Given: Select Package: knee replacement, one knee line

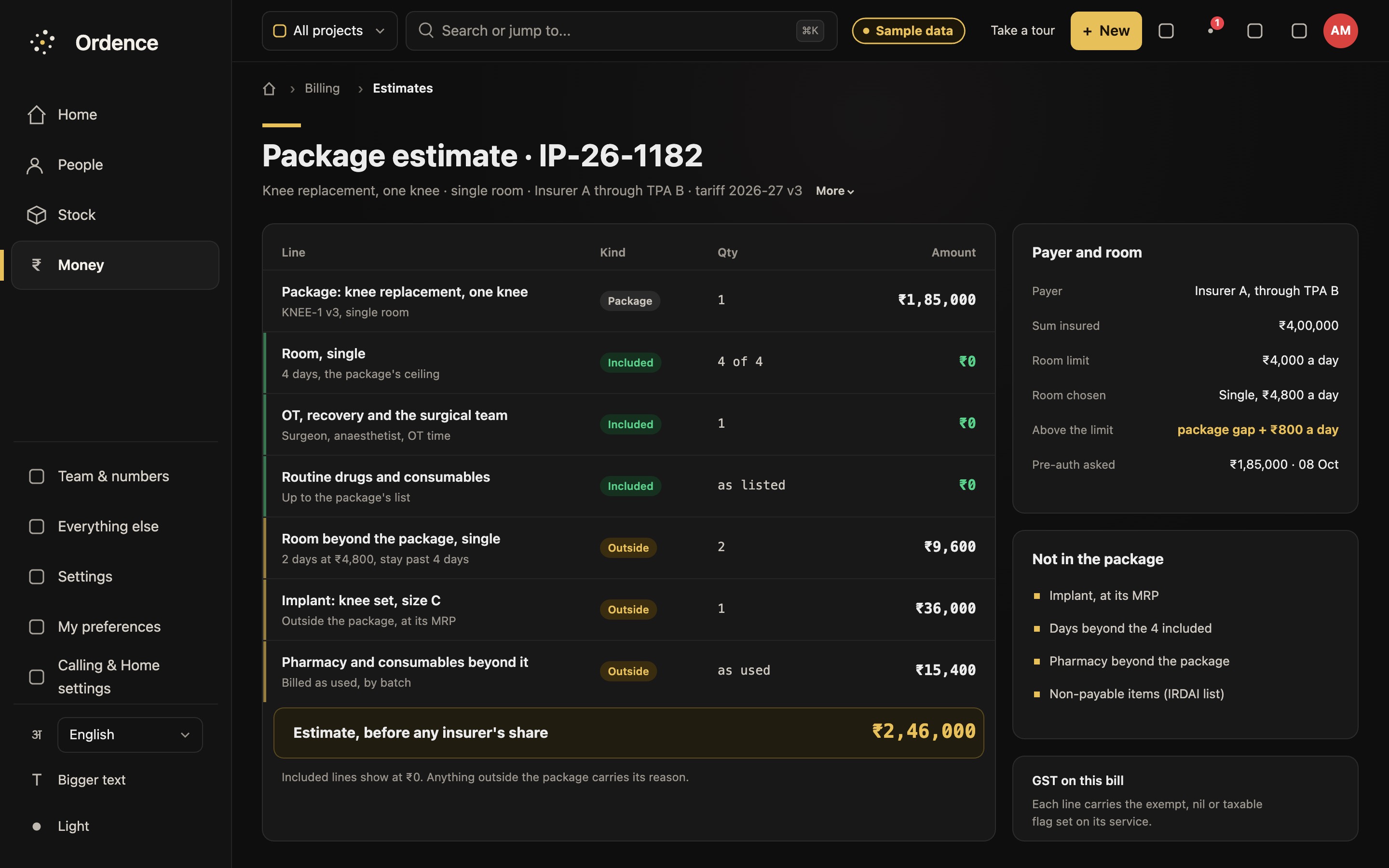Looking at the screenshot, I should pos(629,301).
